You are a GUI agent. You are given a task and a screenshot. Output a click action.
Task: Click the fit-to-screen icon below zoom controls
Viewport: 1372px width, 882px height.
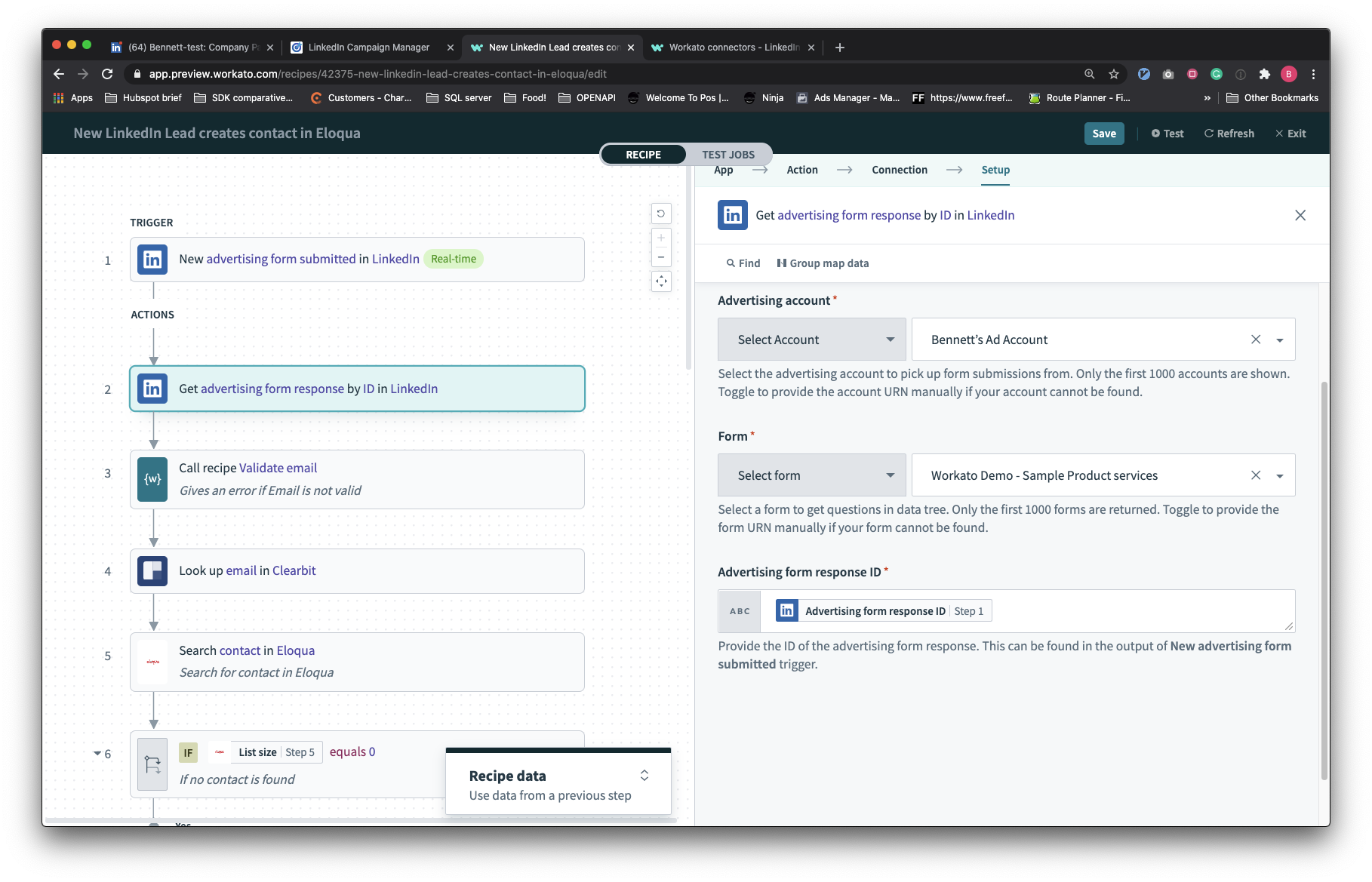661,281
